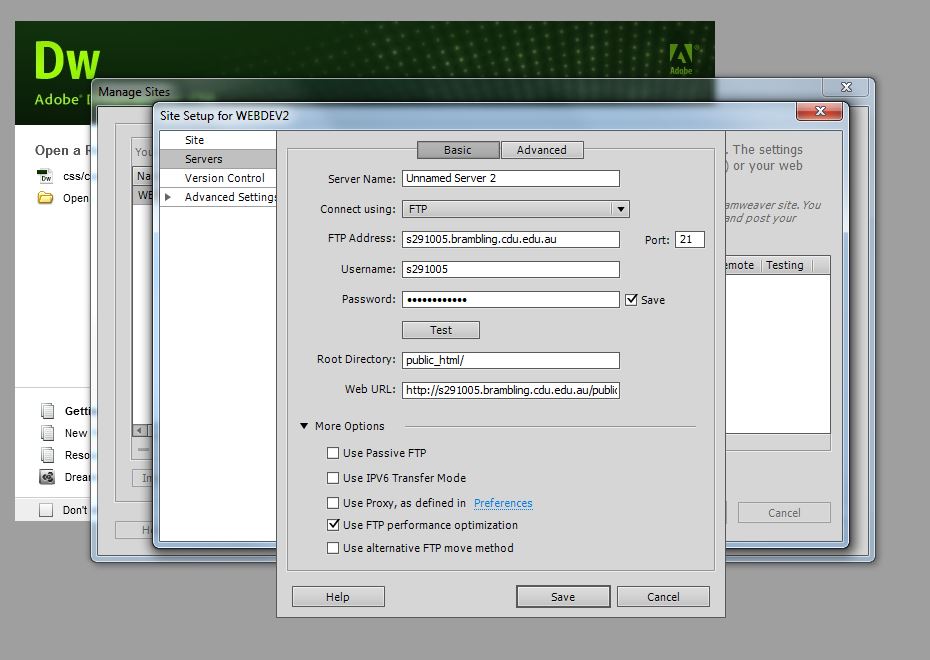Enable Use IPV6 Transfer Mode

tap(333, 478)
